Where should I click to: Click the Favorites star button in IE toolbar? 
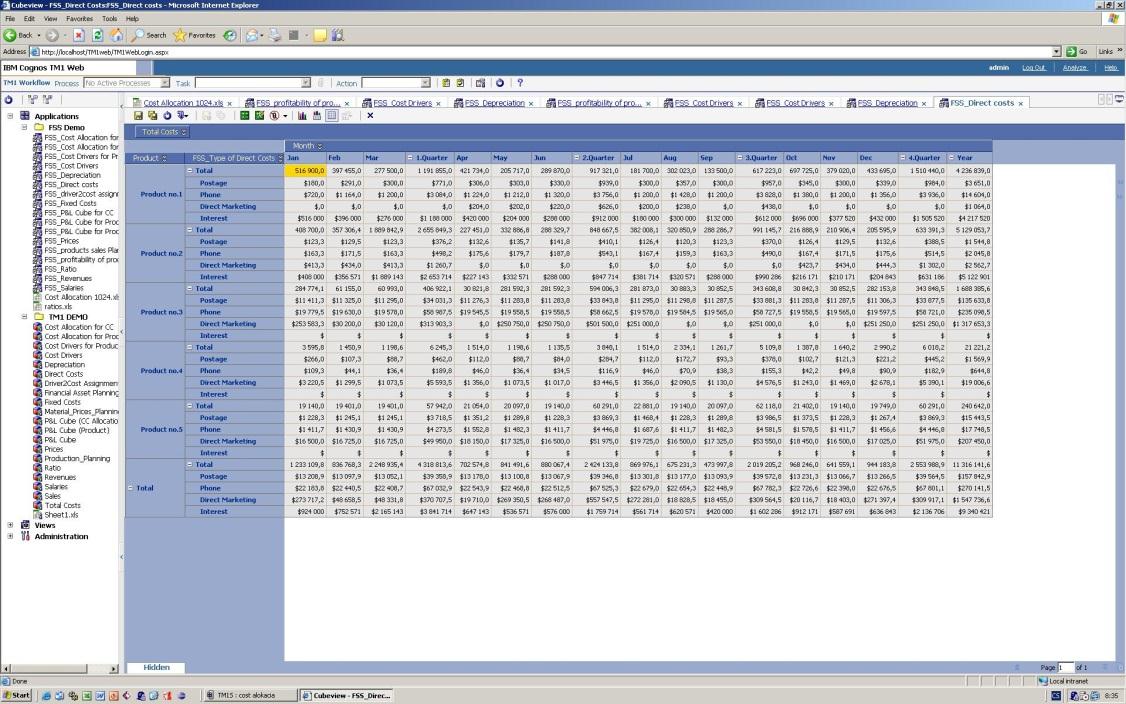coord(195,35)
